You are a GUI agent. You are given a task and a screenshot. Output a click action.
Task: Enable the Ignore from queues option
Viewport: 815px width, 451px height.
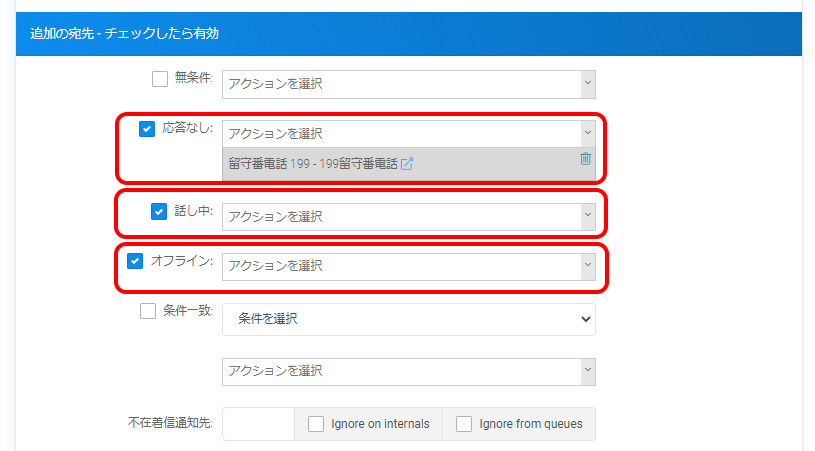tap(464, 424)
